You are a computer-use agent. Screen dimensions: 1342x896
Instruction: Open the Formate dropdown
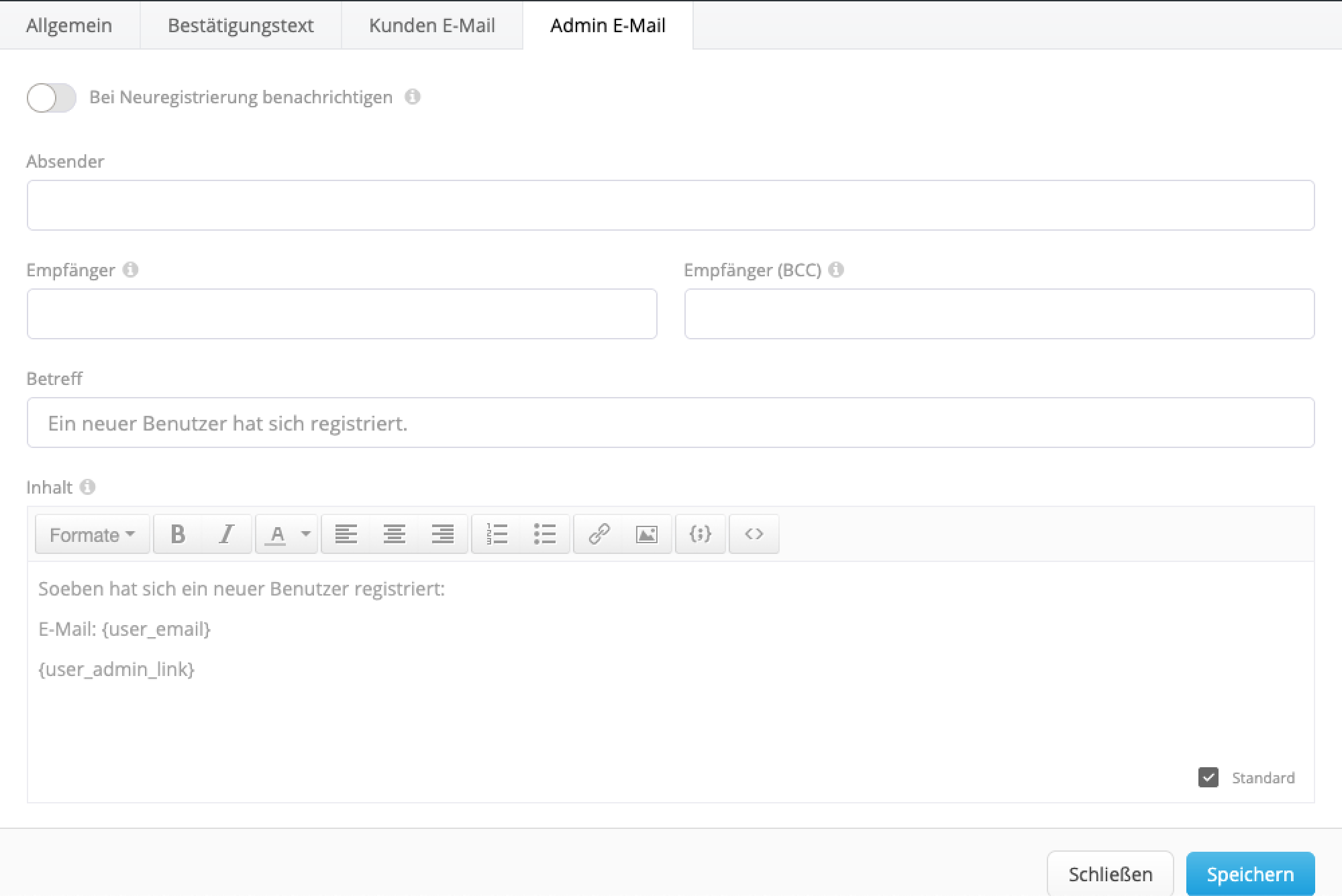[x=91, y=535]
